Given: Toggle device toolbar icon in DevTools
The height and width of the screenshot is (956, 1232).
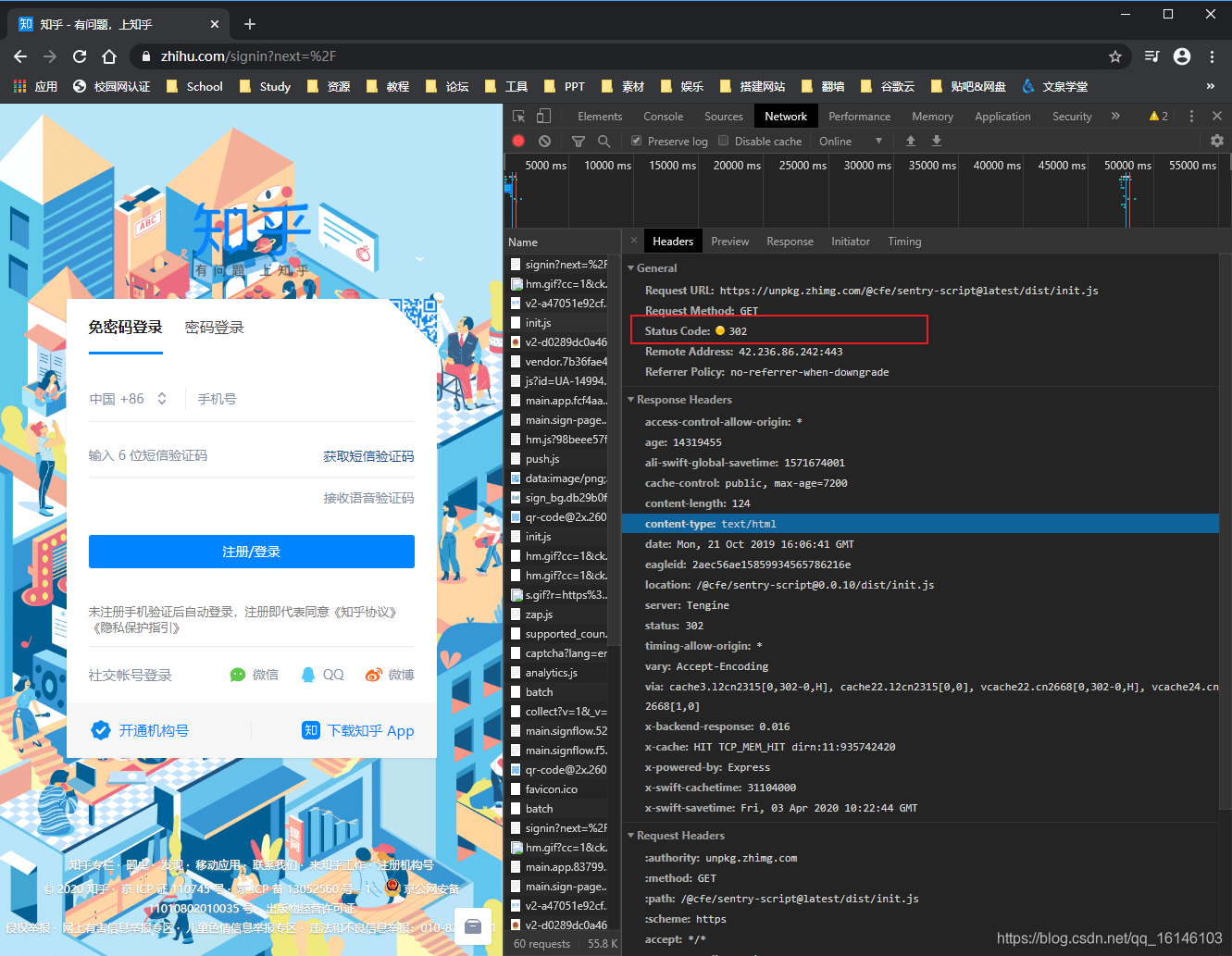Looking at the screenshot, I should [543, 116].
